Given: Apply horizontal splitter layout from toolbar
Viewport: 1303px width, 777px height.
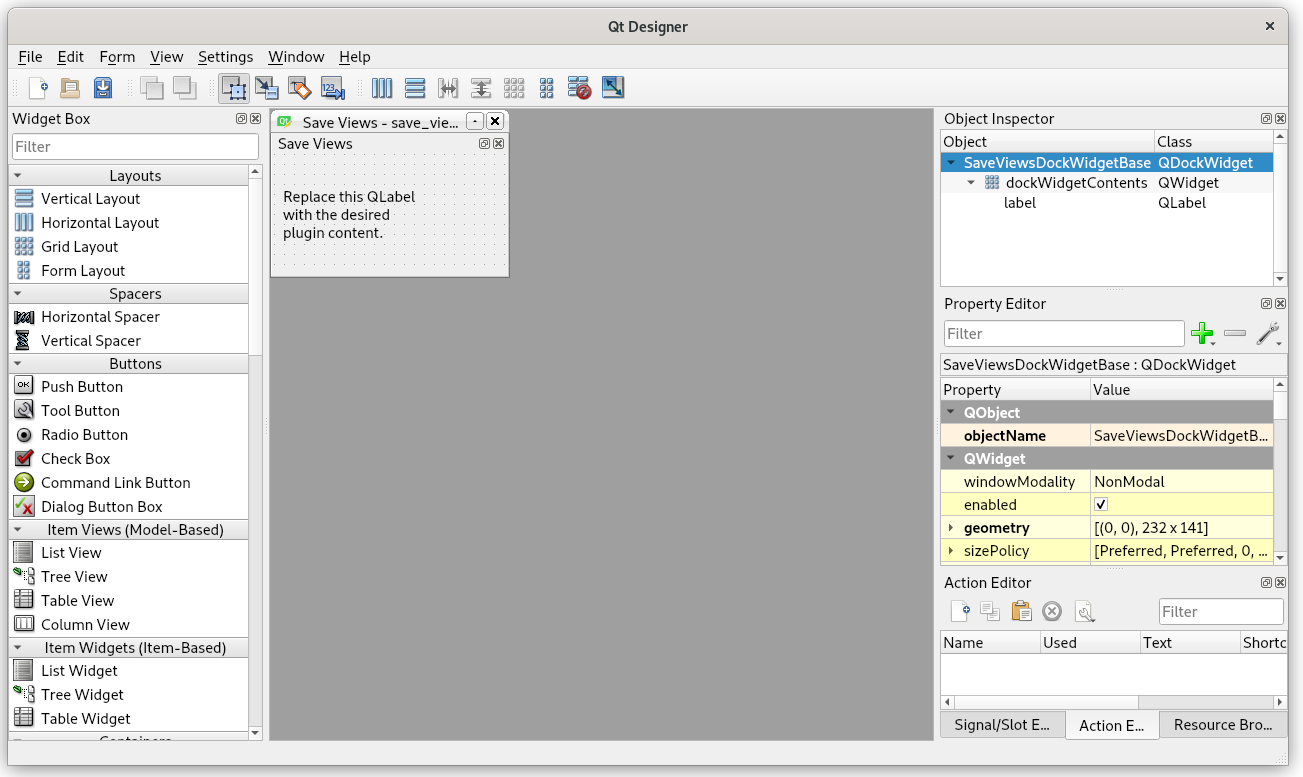Looking at the screenshot, I should click(448, 88).
